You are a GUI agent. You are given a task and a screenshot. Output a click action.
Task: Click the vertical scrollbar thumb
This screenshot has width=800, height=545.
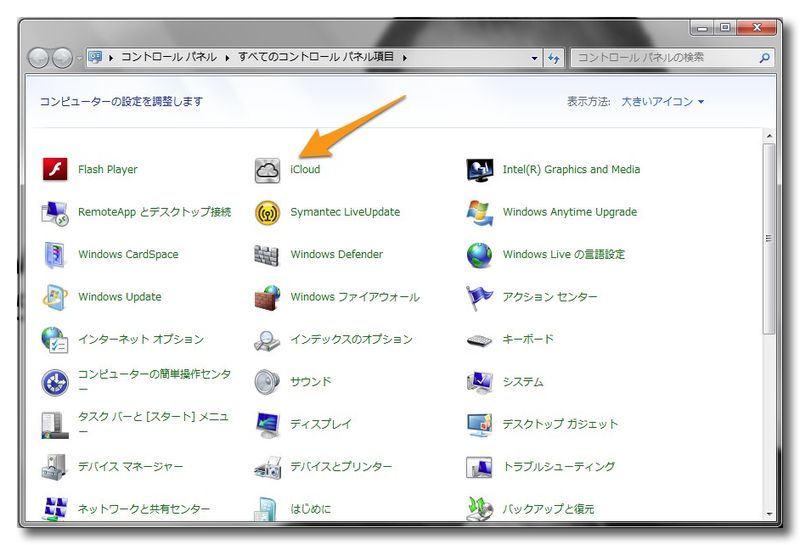769,238
